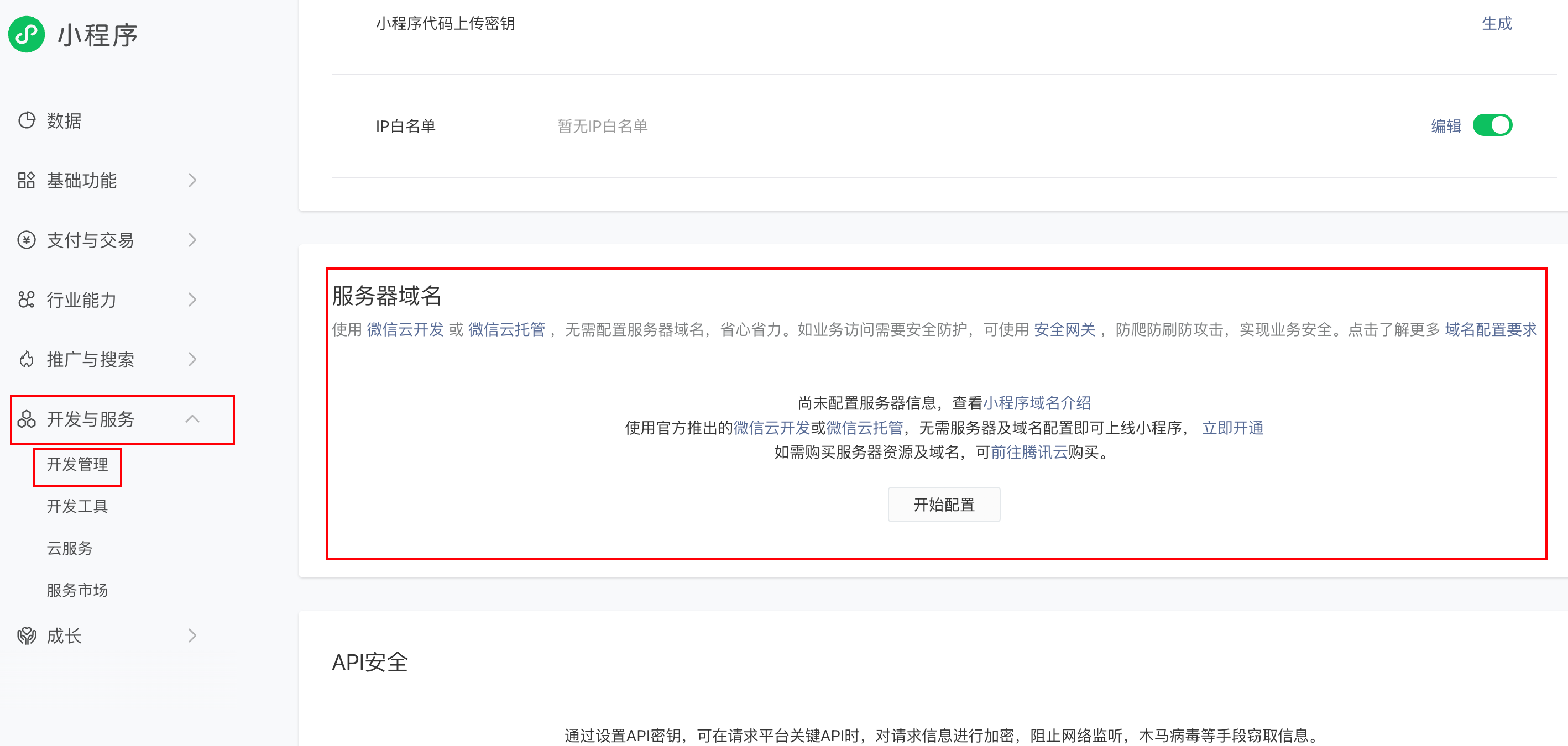Image resolution: width=1568 pixels, height=746 pixels.
Task: Click the 生成 link for upload key
Action: click(x=1497, y=23)
